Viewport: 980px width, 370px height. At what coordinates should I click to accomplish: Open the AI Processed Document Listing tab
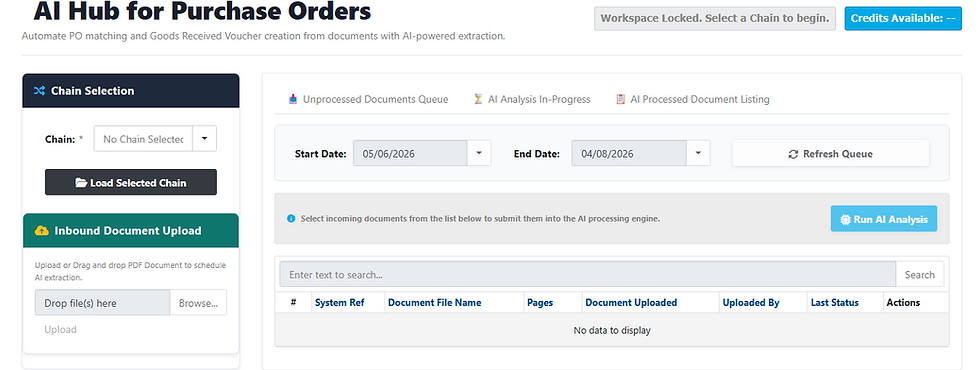(692, 99)
